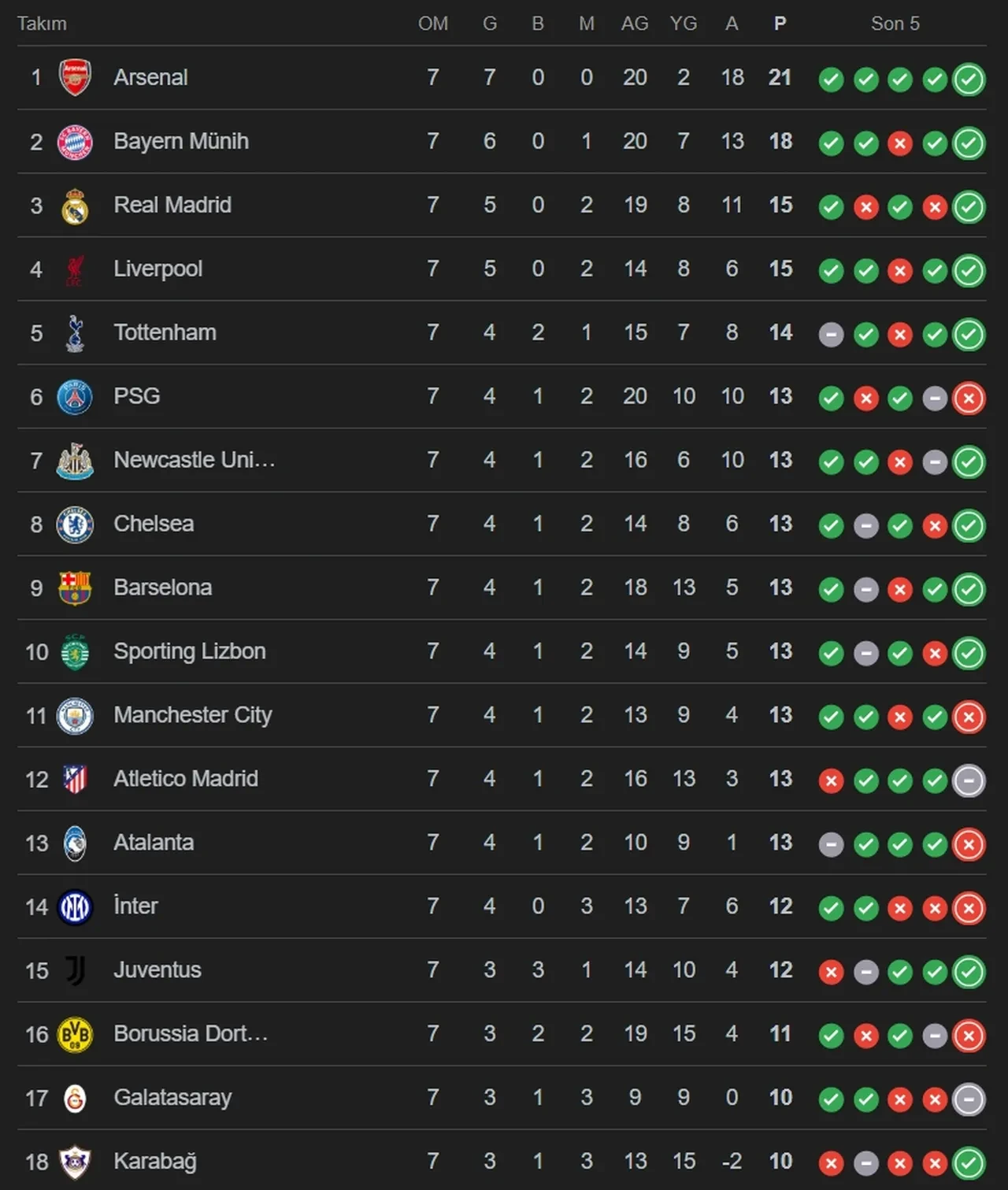The image size is (1008, 1190).
Task: Click the Real Madrid crest icon
Action: point(75,206)
